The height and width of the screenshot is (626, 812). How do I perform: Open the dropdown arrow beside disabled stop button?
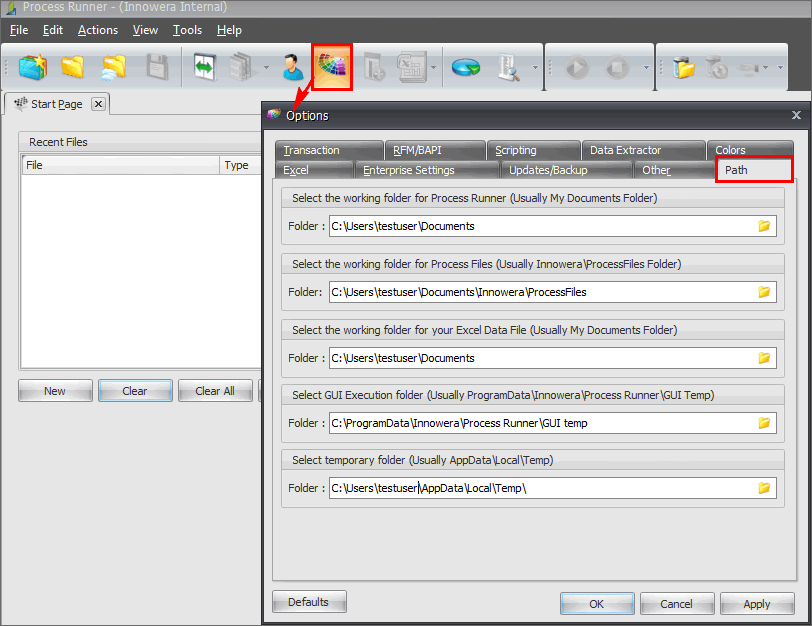click(x=647, y=68)
